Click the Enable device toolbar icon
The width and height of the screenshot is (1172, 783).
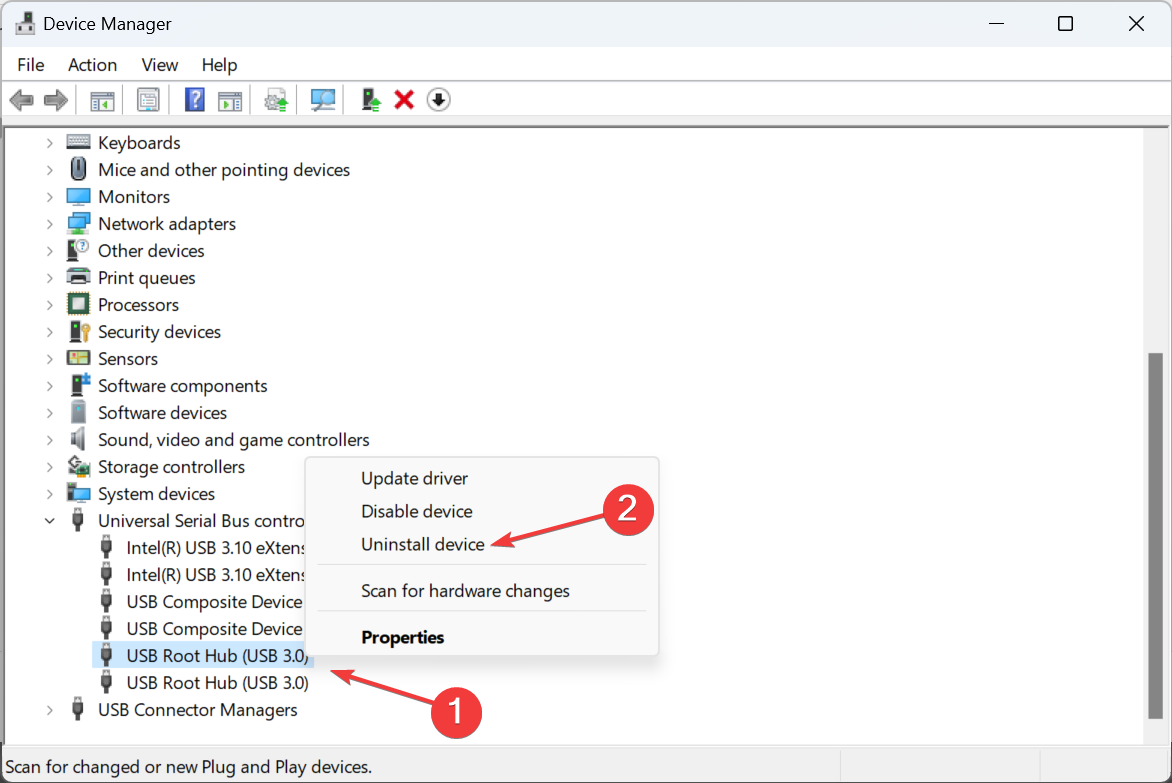[x=371, y=99]
